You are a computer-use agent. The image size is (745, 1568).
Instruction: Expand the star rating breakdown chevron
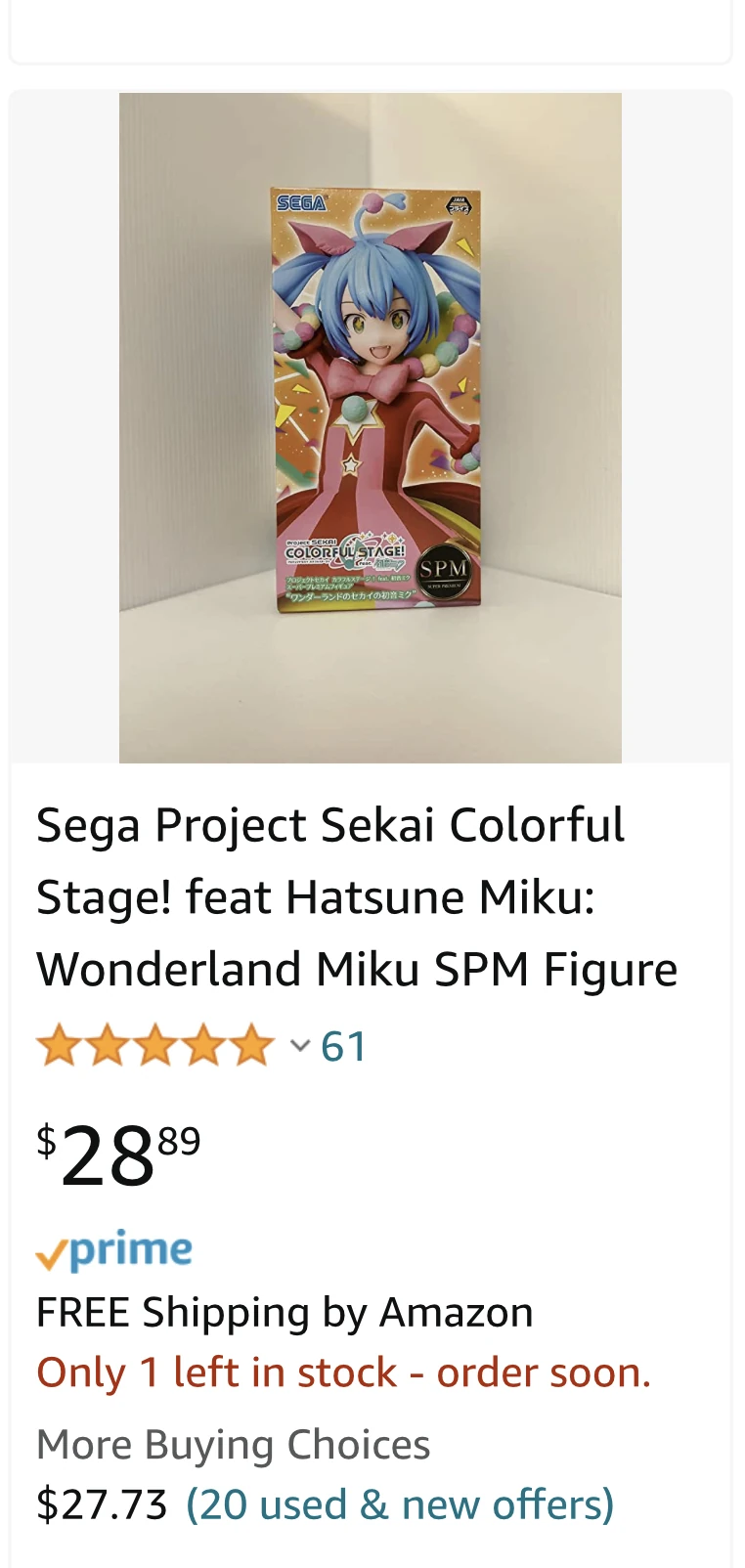tap(300, 1046)
